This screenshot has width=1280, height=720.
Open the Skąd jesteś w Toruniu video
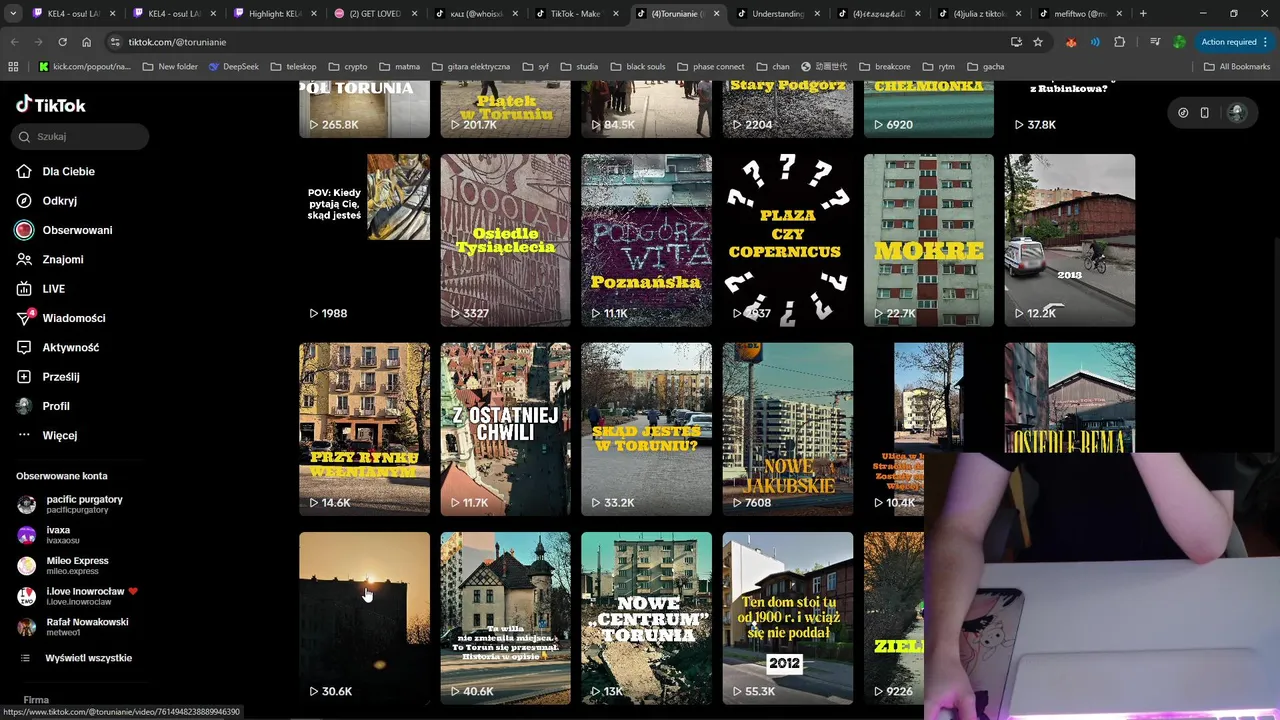646,429
